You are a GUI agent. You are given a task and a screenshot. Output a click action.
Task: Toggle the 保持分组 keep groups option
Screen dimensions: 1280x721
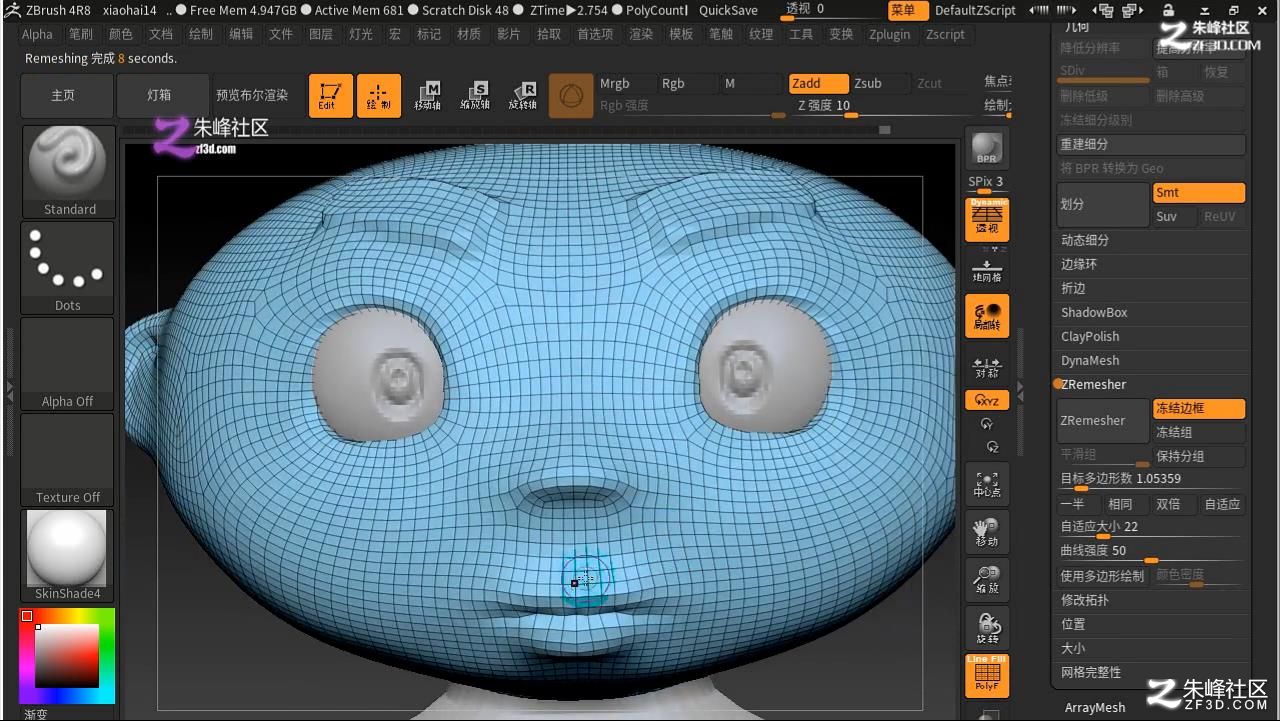[x=1198, y=457]
